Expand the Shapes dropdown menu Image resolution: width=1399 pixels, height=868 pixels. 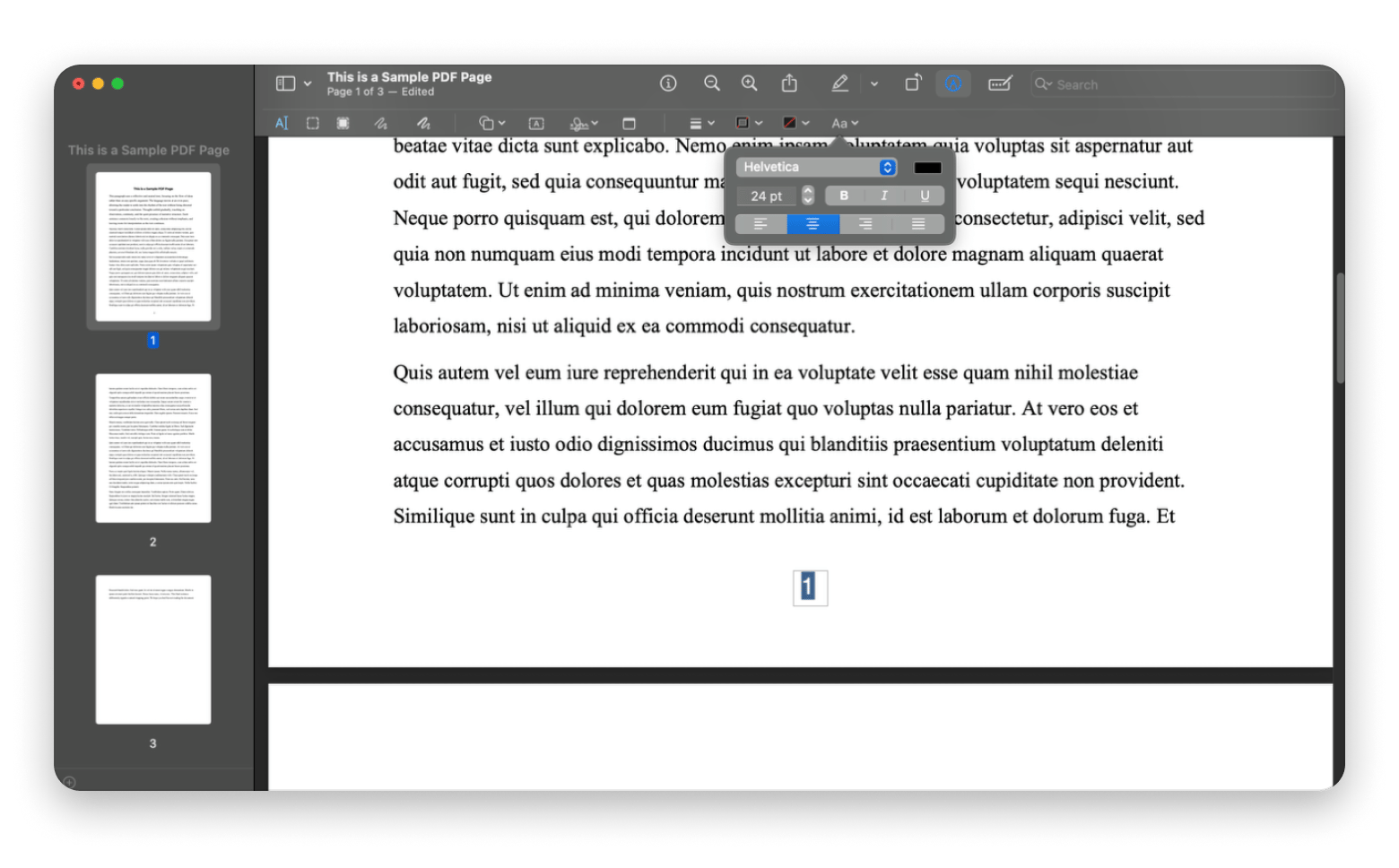pos(491,123)
